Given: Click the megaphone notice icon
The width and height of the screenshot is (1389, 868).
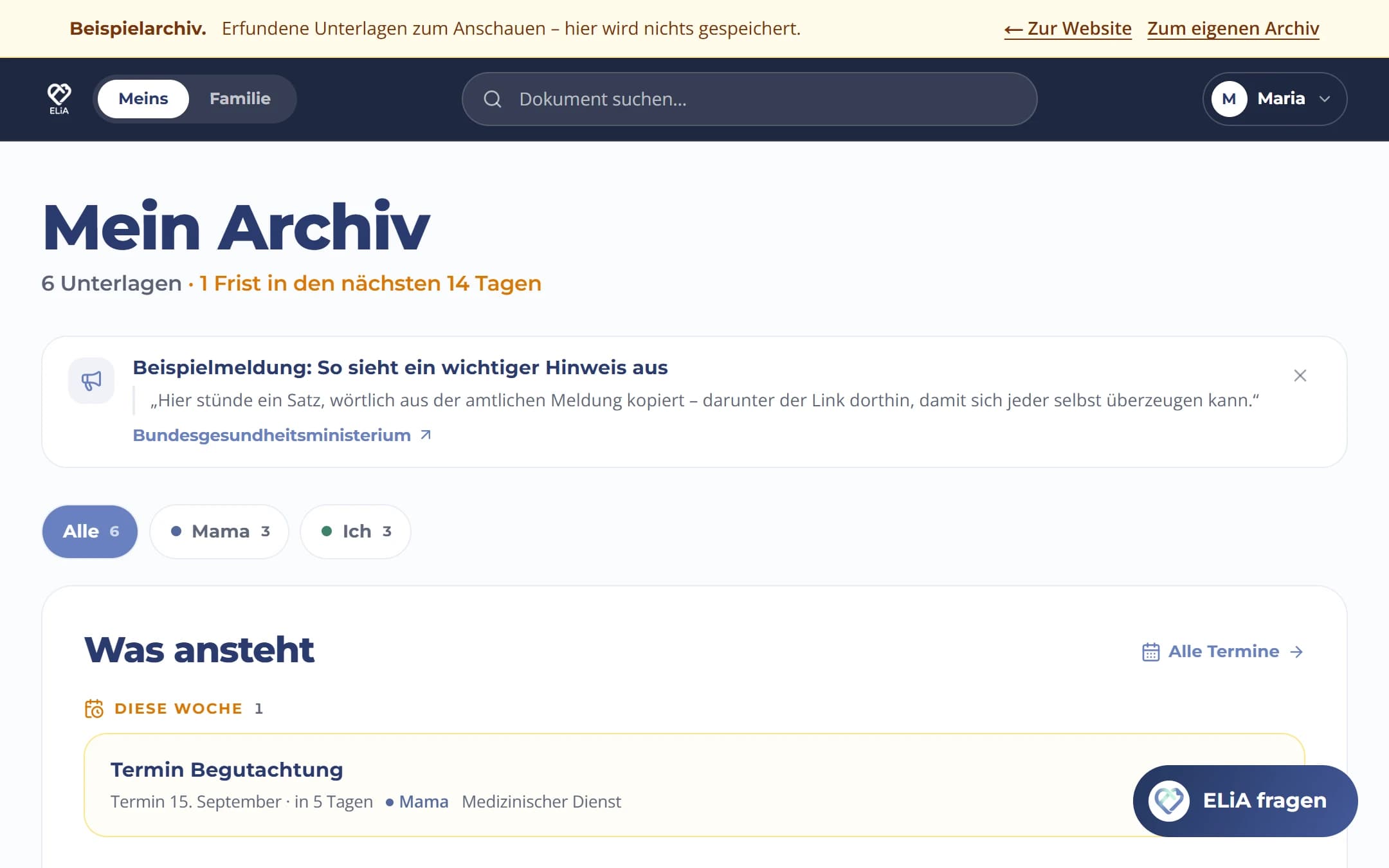Looking at the screenshot, I should click(91, 381).
